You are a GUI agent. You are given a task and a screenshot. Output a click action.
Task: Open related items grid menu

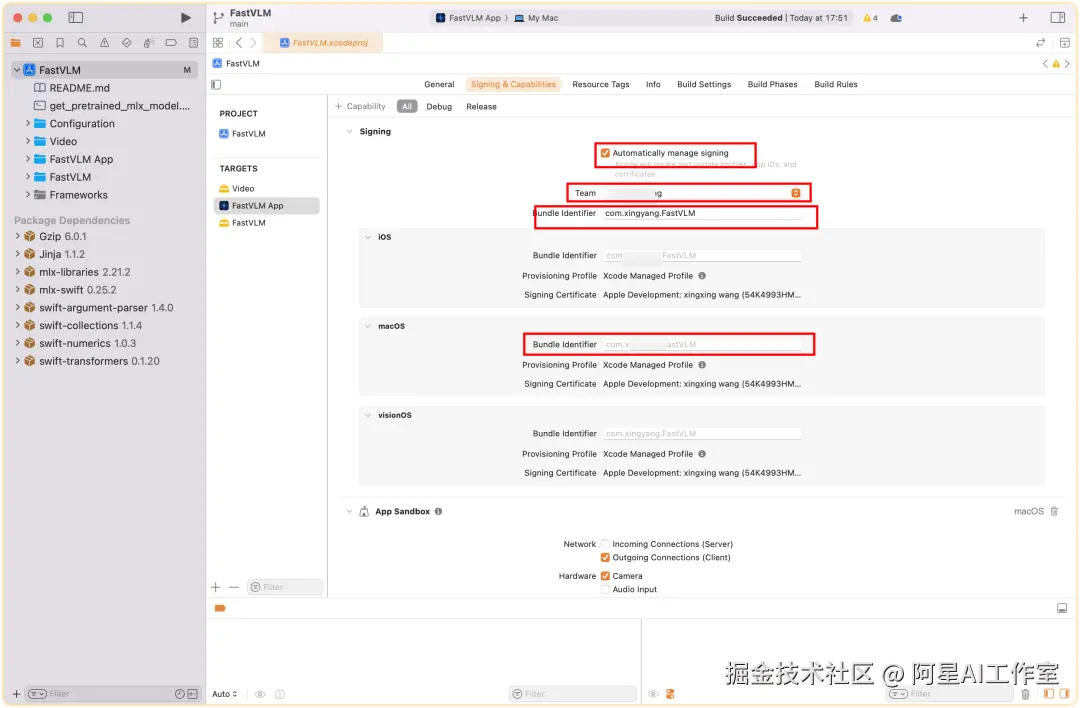tap(218, 43)
